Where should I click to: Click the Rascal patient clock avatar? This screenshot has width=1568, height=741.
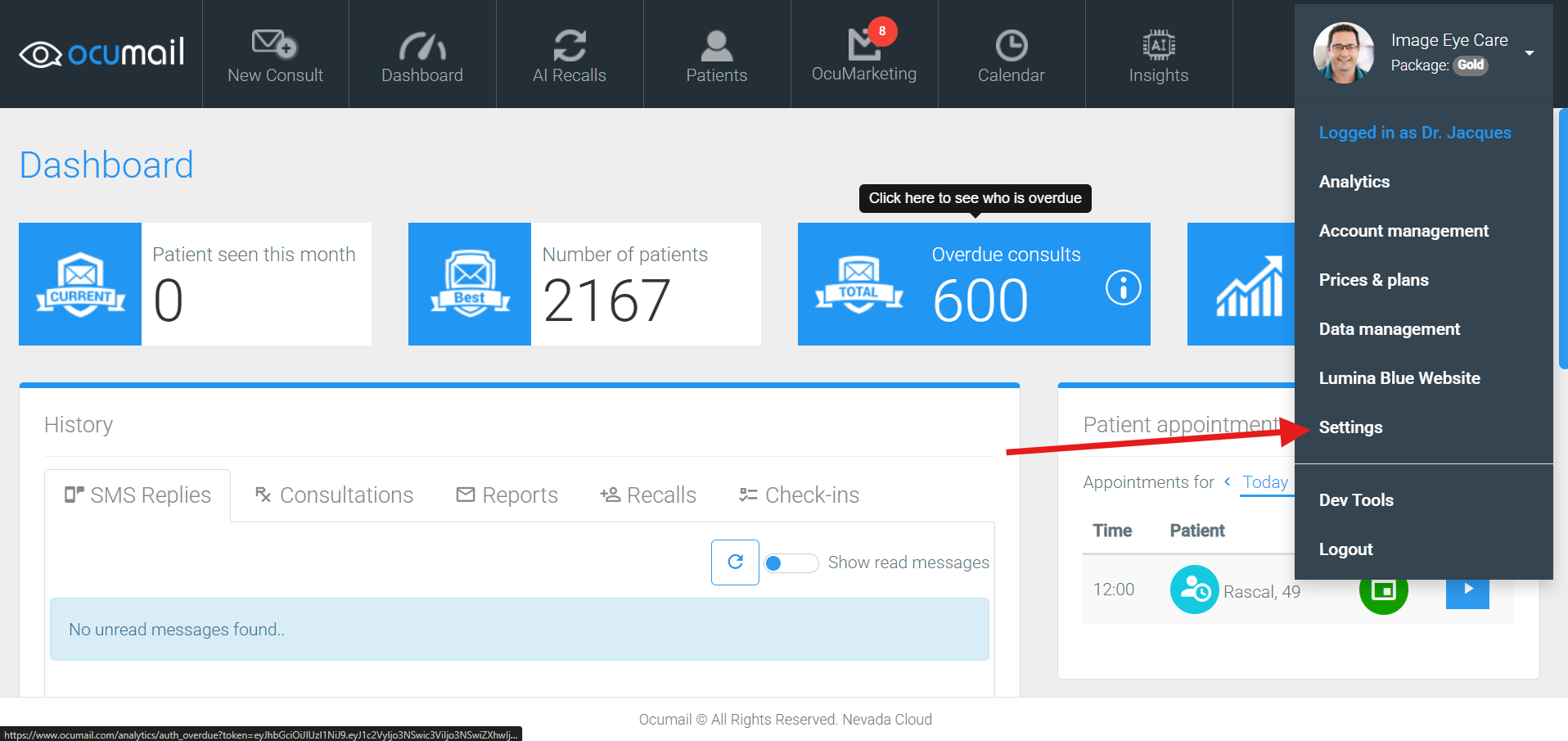pos(1195,590)
